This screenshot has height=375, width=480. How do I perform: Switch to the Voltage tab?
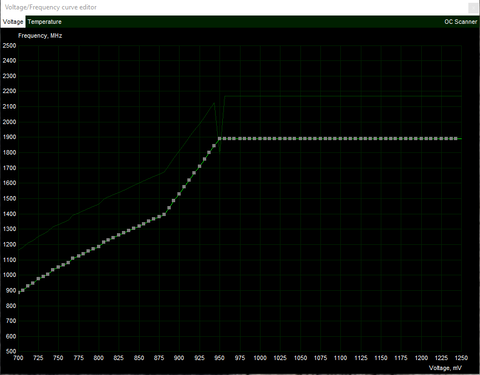point(13,22)
